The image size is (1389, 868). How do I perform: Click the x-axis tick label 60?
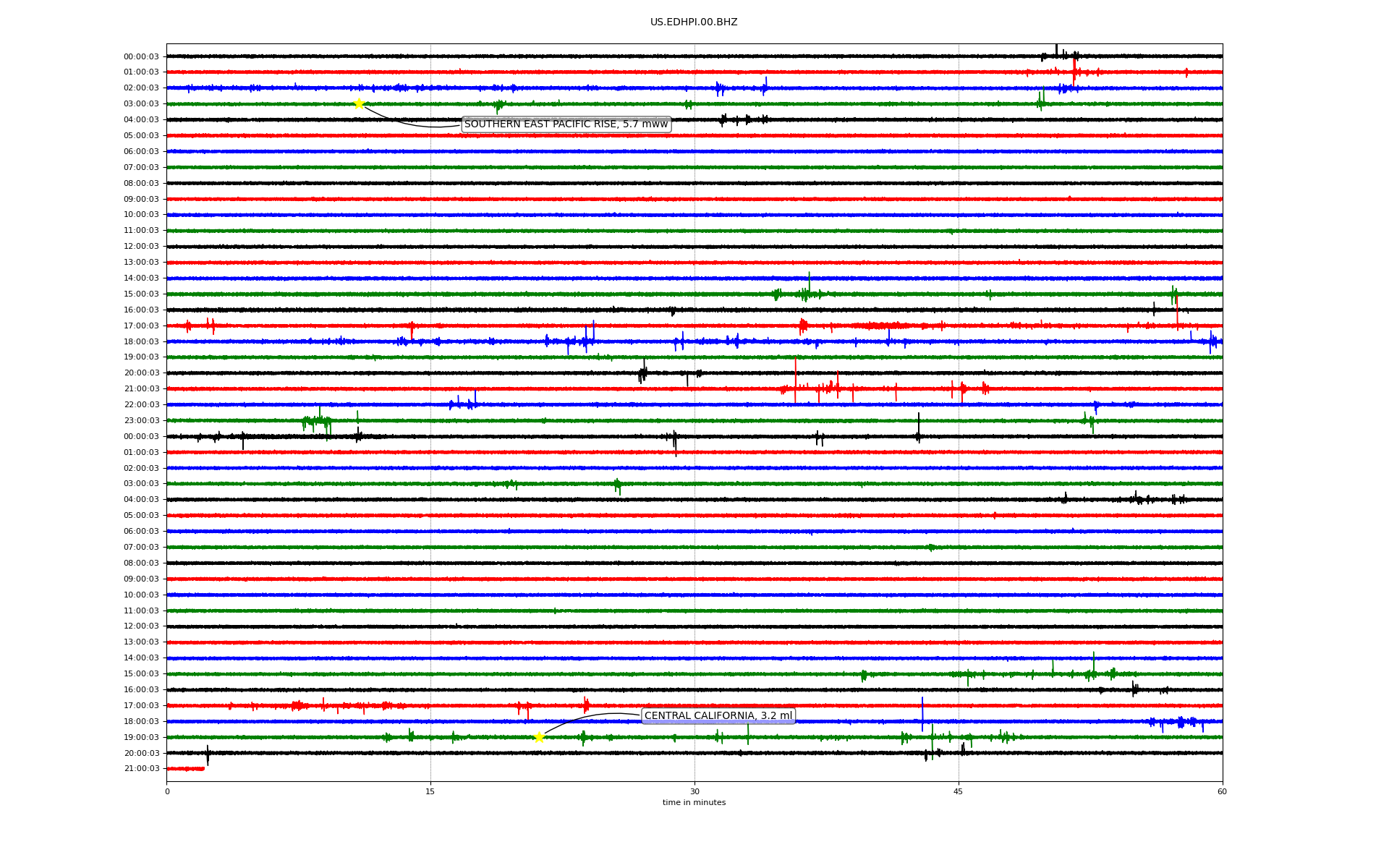click(1222, 791)
